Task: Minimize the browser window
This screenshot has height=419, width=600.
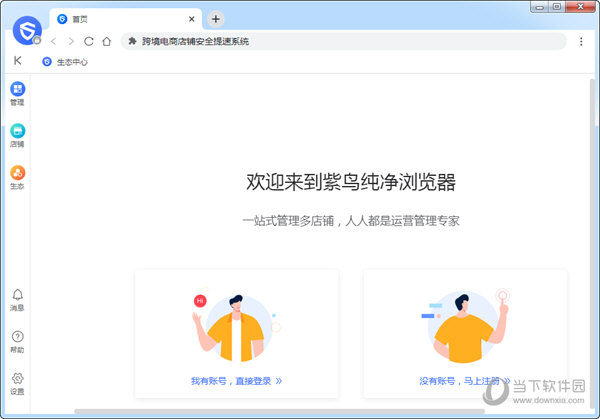Action: [x=540, y=7]
